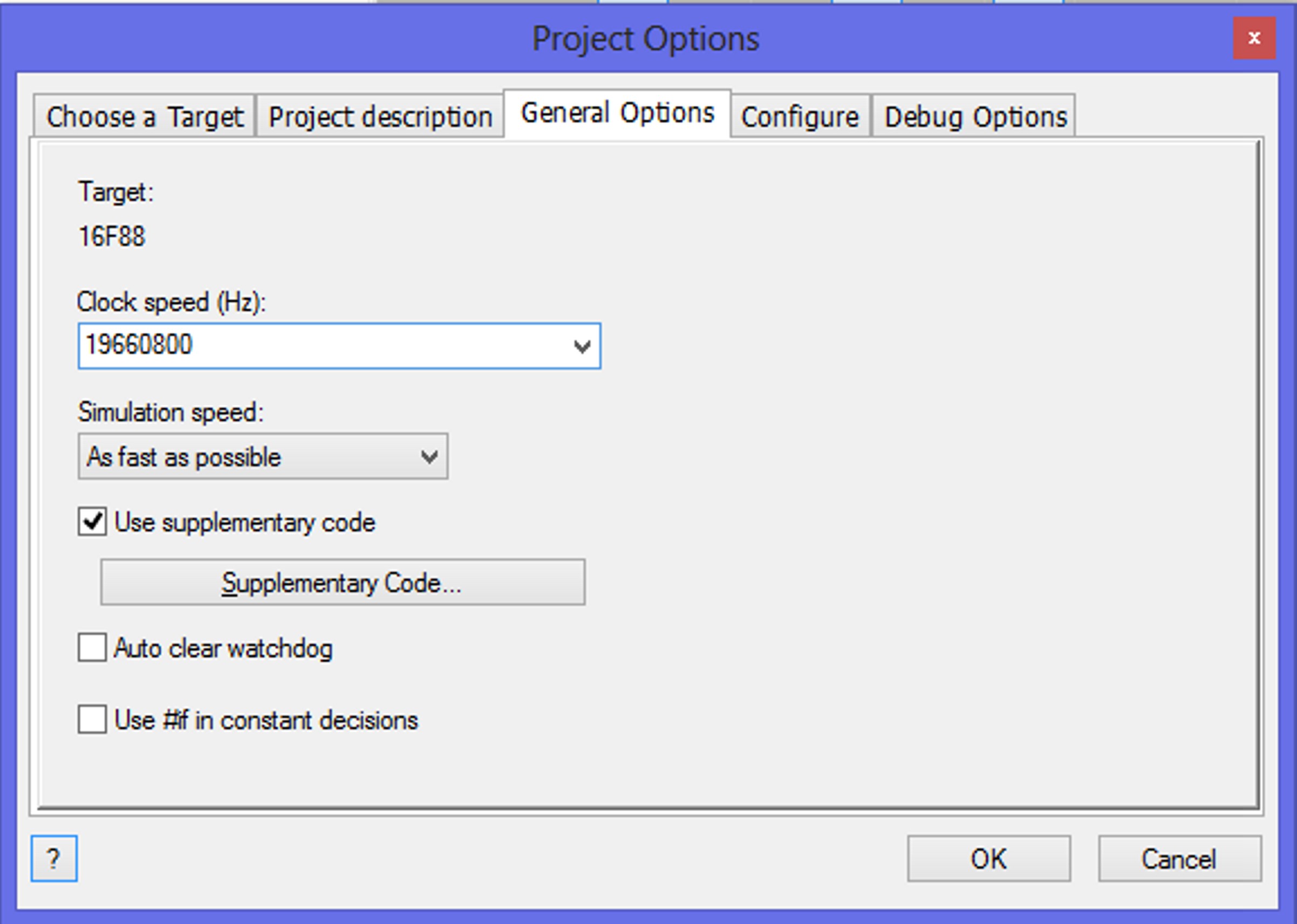Click the Clock speed (Hz) label
The image size is (1297, 924).
pos(172,302)
